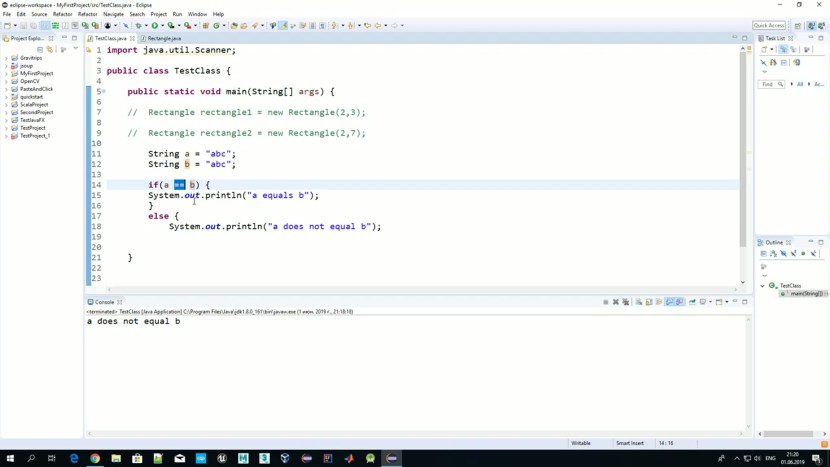Click Remove Launch X icon in Console
The width and height of the screenshot is (830, 467).
tap(616, 302)
